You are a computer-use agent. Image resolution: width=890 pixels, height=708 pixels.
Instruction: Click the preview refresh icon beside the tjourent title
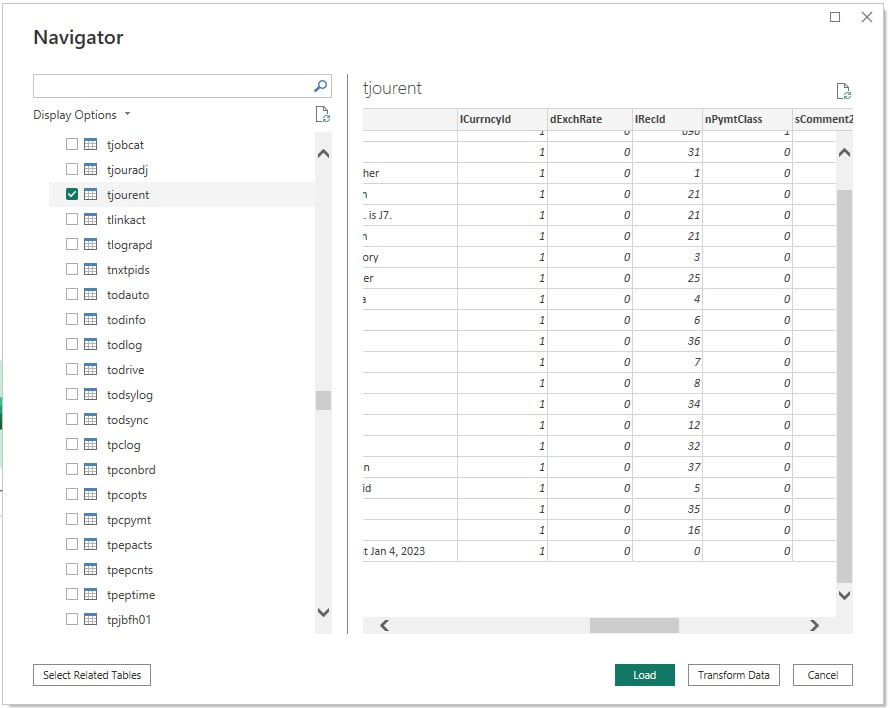coord(843,92)
